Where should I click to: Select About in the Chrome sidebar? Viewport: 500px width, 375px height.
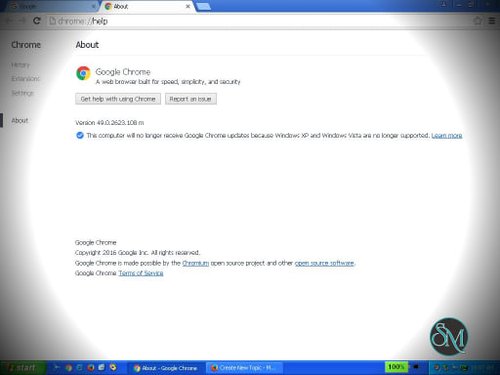(20, 120)
